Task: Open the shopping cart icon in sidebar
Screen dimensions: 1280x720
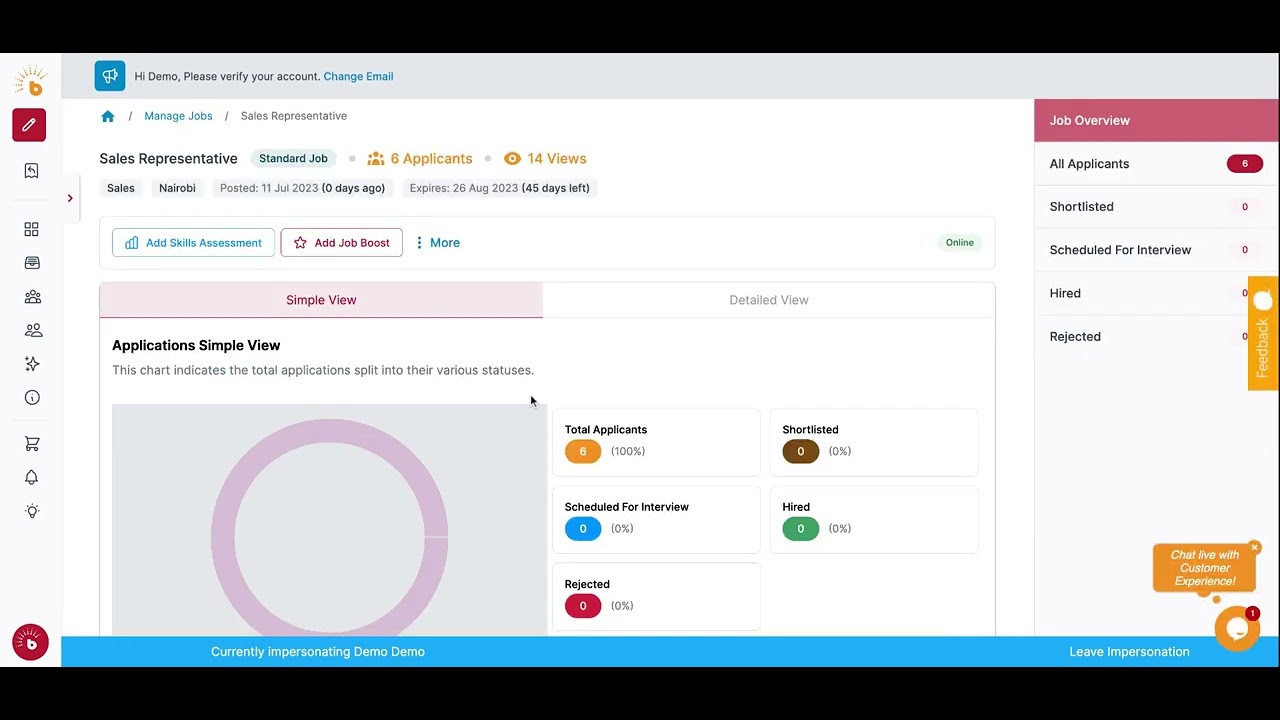Action: pos(32,443)
